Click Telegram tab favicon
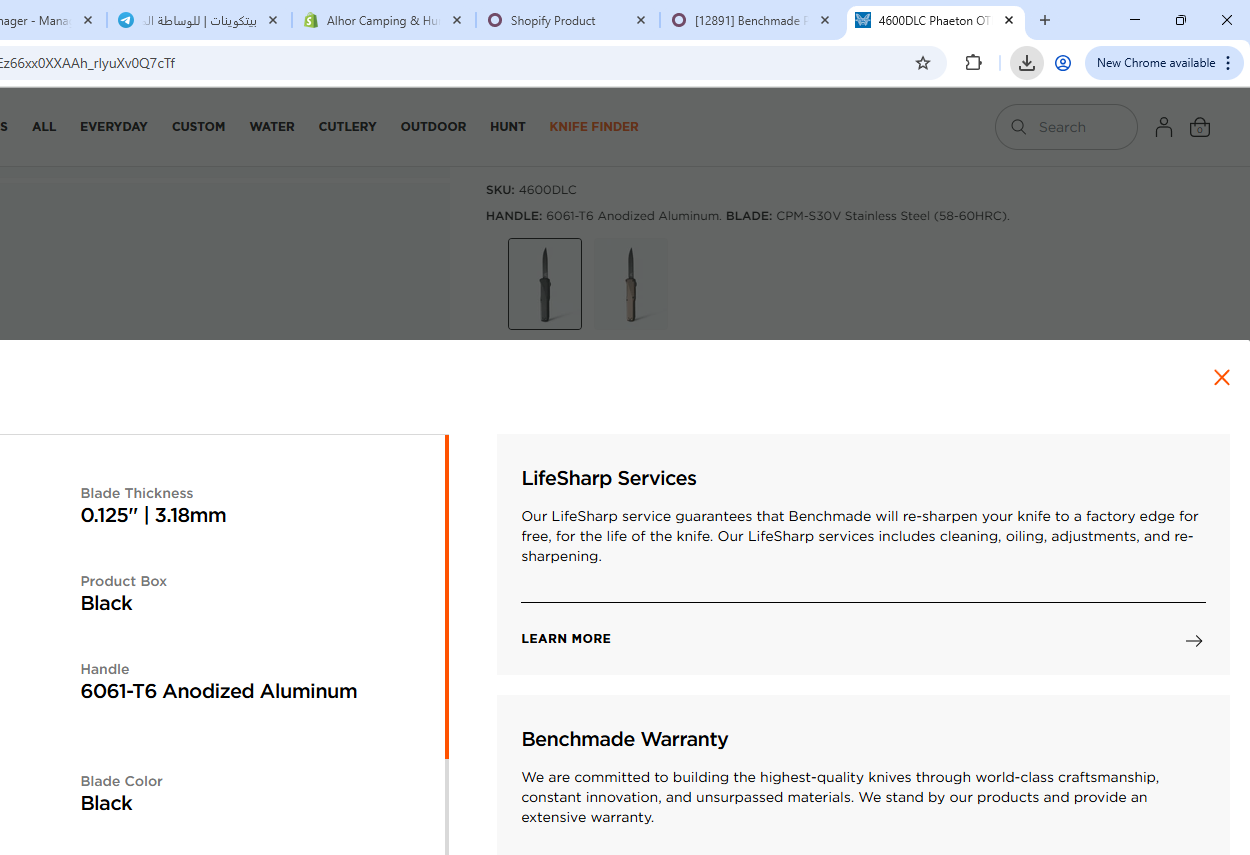 click(126, 20)
